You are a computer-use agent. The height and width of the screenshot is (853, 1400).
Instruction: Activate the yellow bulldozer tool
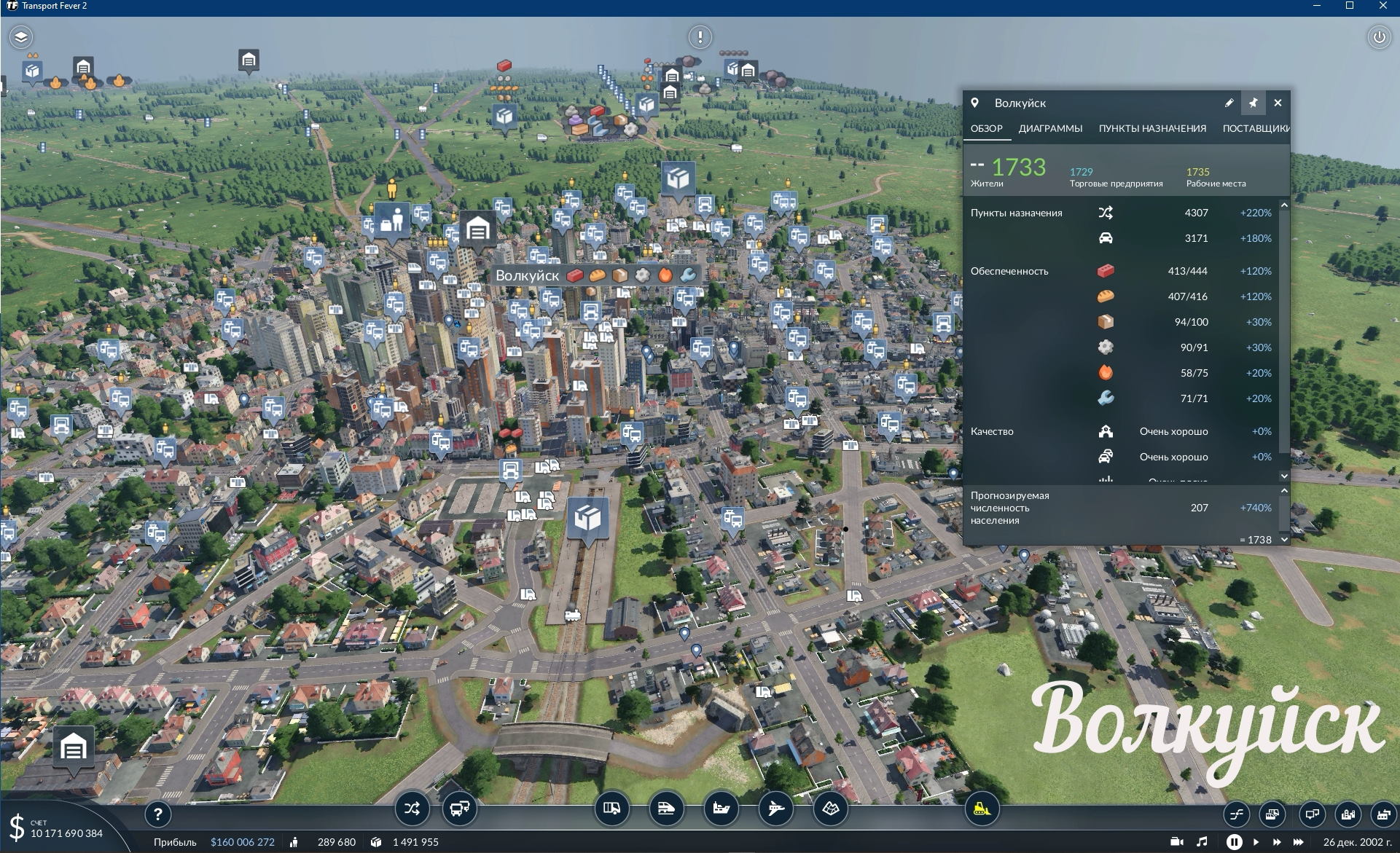(981, 809)
